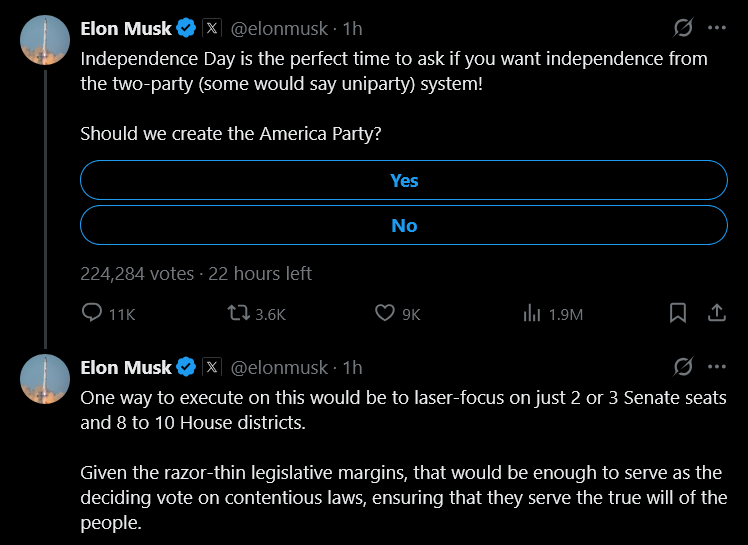Repost the America Party poll post
Screen dimensions: 748x545
239,313
